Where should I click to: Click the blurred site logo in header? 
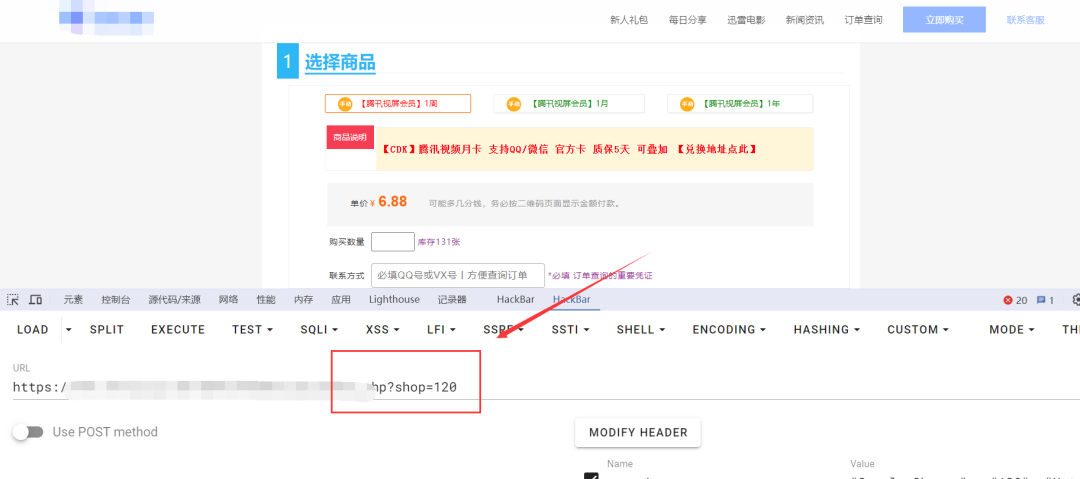106,18
